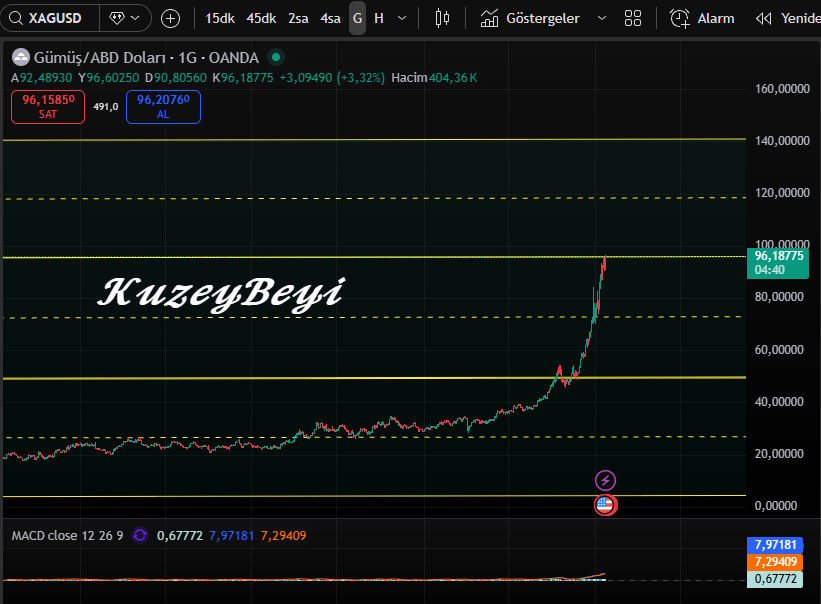Image resolution: width=821 pixels, height=604 pixels.
Task: Click the plus icon to add a symbol
Action: pyautogui.click(x=170, y=17)
